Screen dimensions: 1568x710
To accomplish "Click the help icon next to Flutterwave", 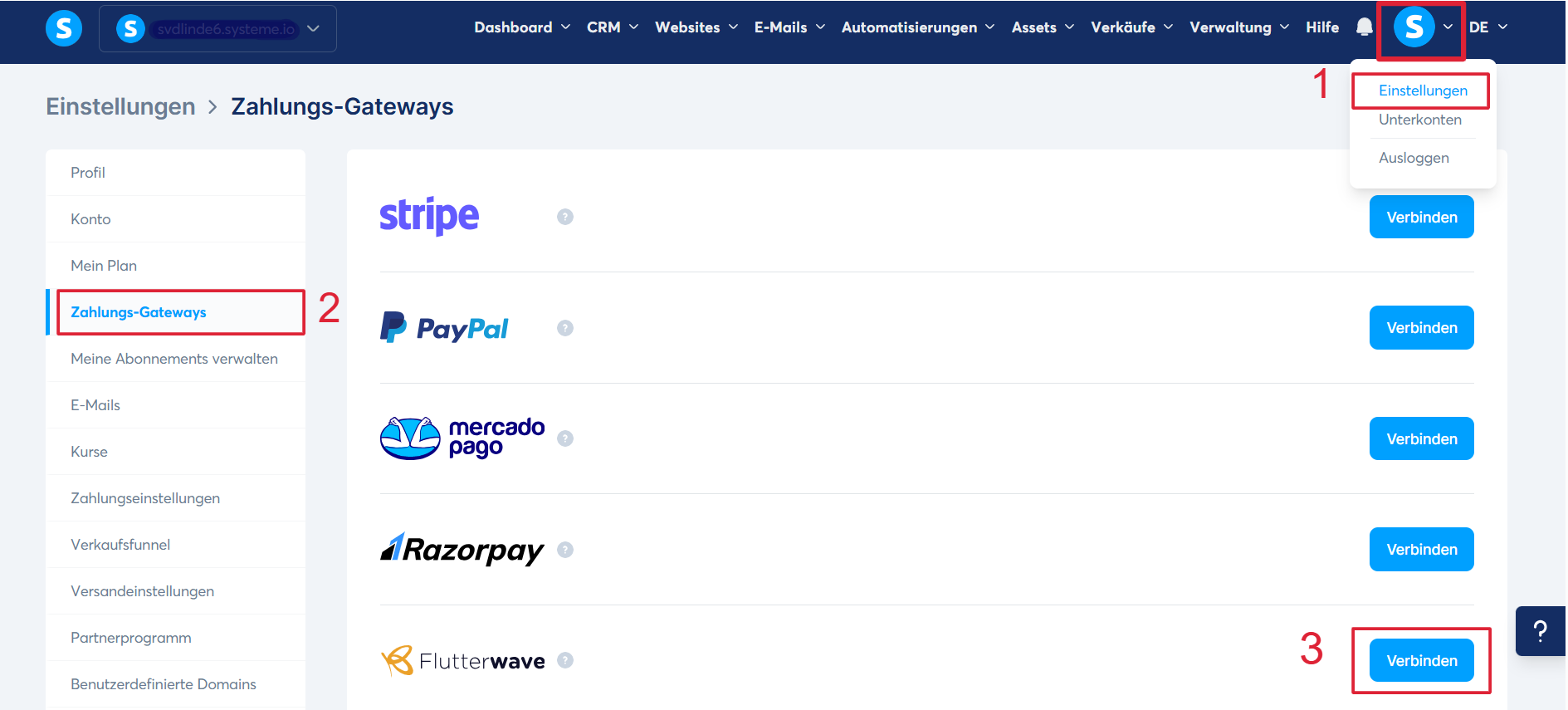I will click(x=565, y=660).
